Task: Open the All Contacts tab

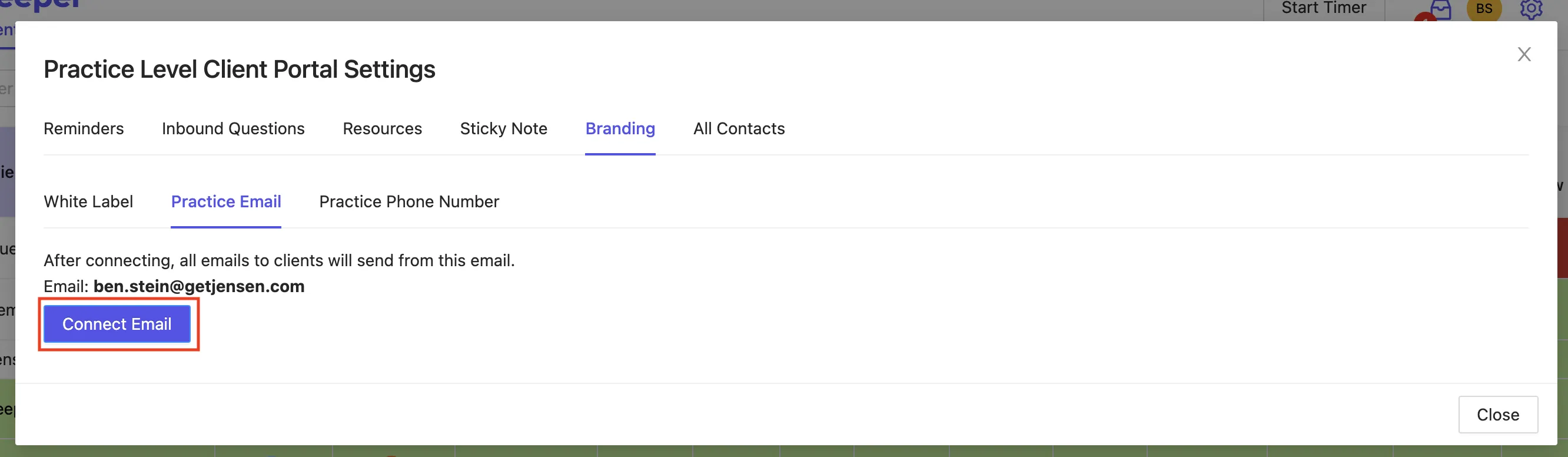Action: tap(739, 128)
